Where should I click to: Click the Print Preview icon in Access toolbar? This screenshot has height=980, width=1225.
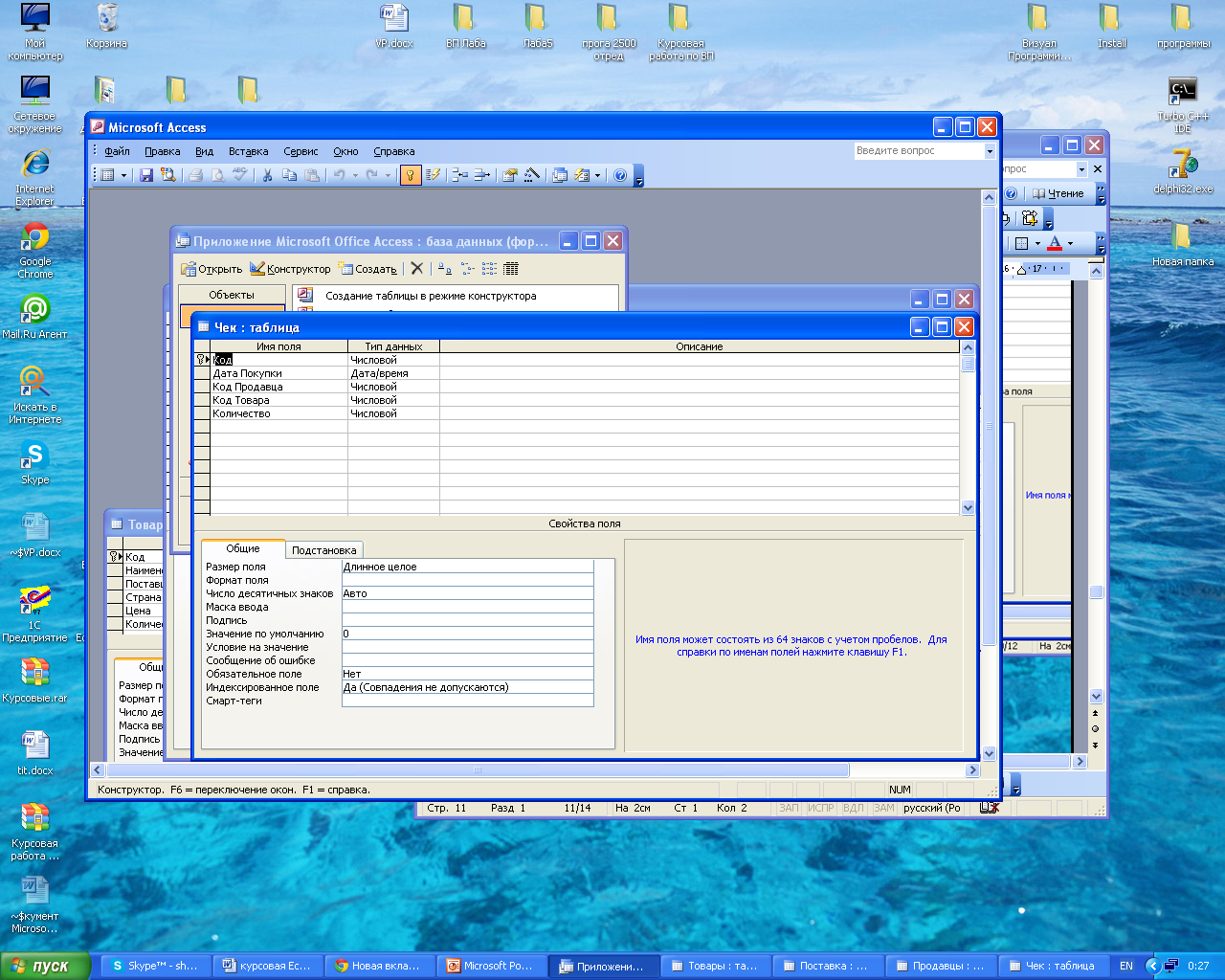217,175
